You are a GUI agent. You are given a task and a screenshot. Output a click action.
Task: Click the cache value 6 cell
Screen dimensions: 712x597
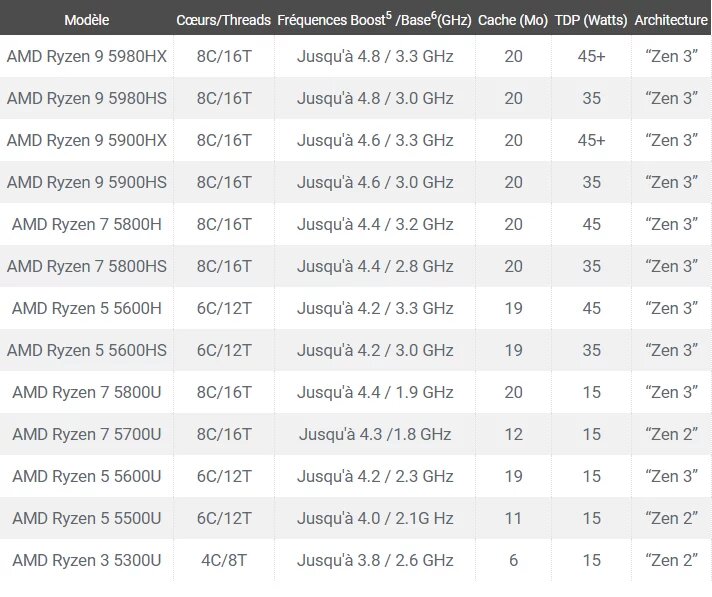tap(514, 560)
